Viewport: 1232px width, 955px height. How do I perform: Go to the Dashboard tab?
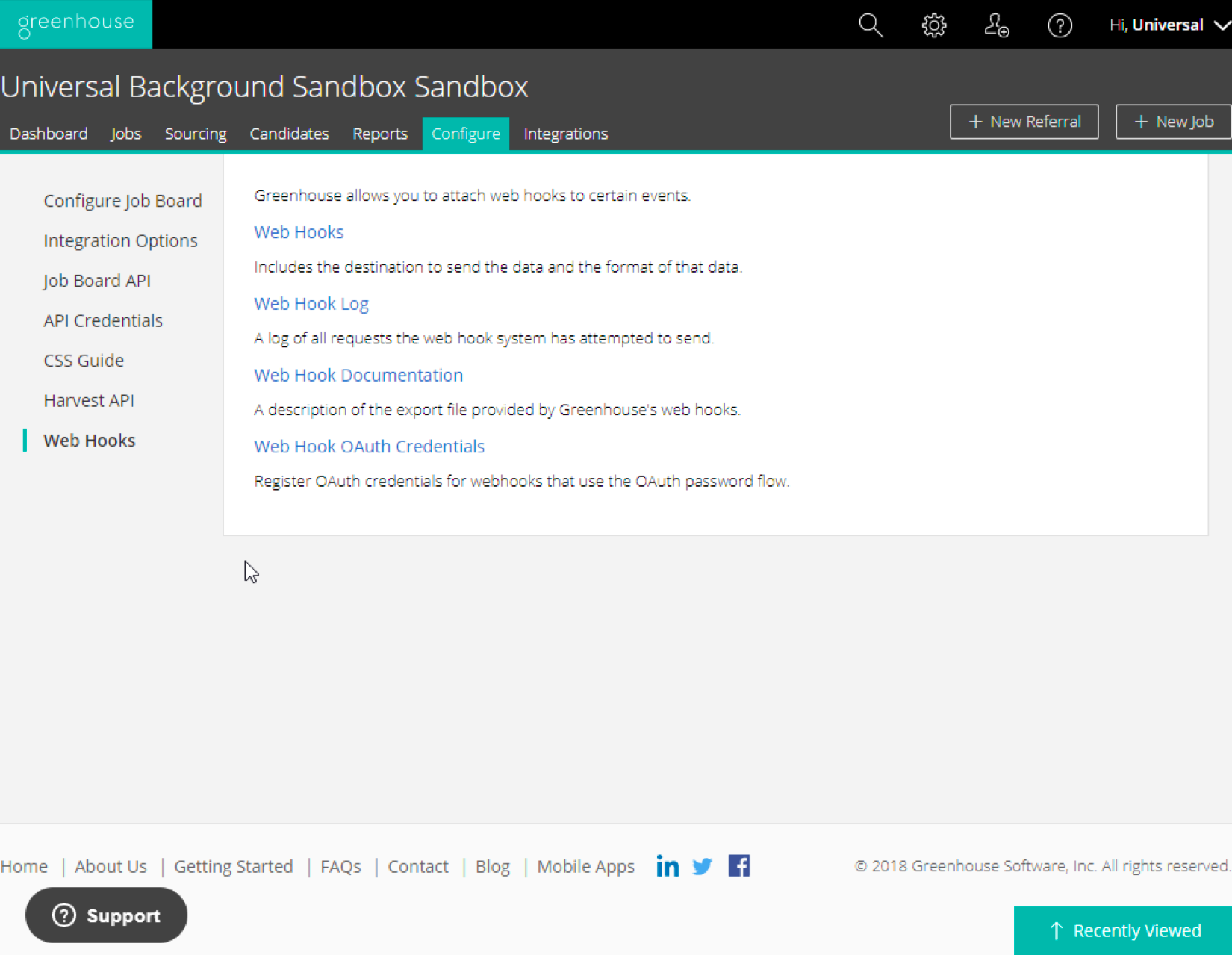tap(49, 134)
